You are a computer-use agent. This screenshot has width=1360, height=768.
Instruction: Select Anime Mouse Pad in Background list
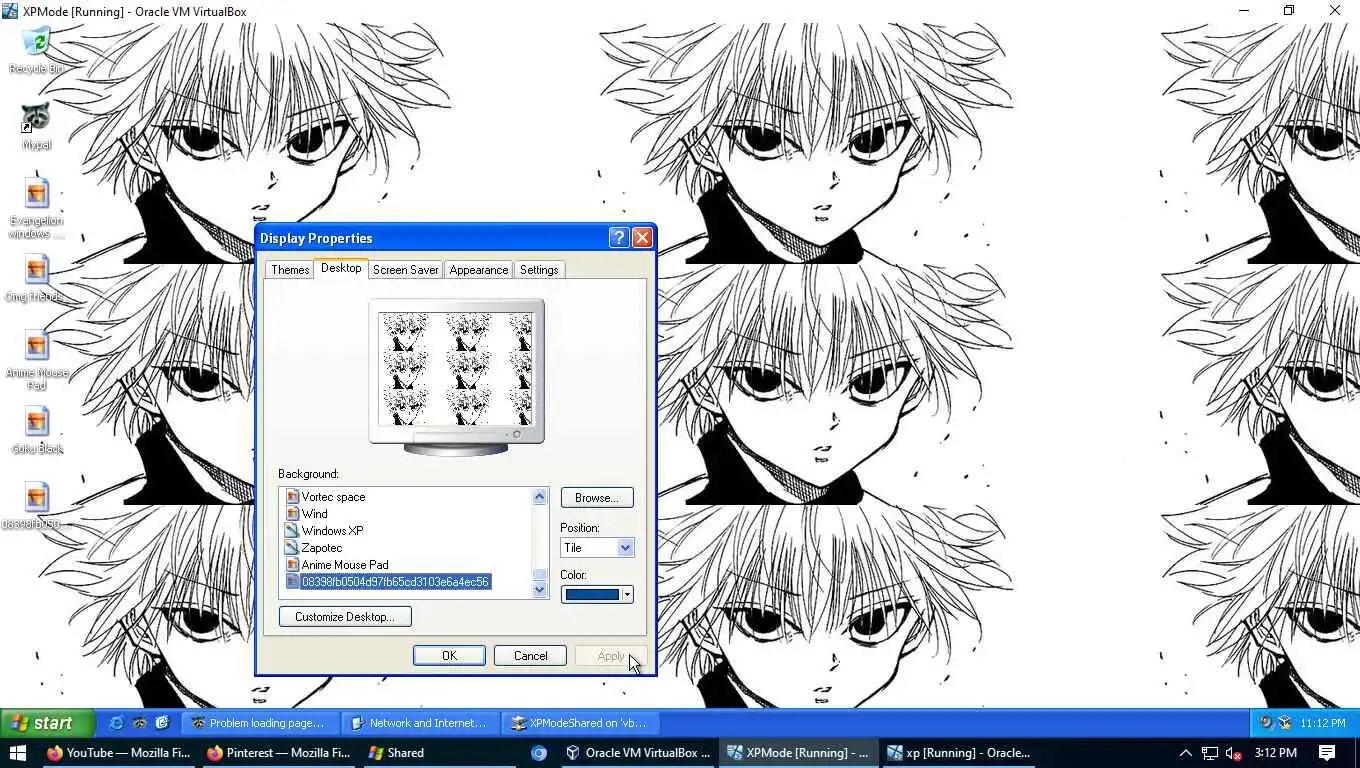[x=345, y=565]
